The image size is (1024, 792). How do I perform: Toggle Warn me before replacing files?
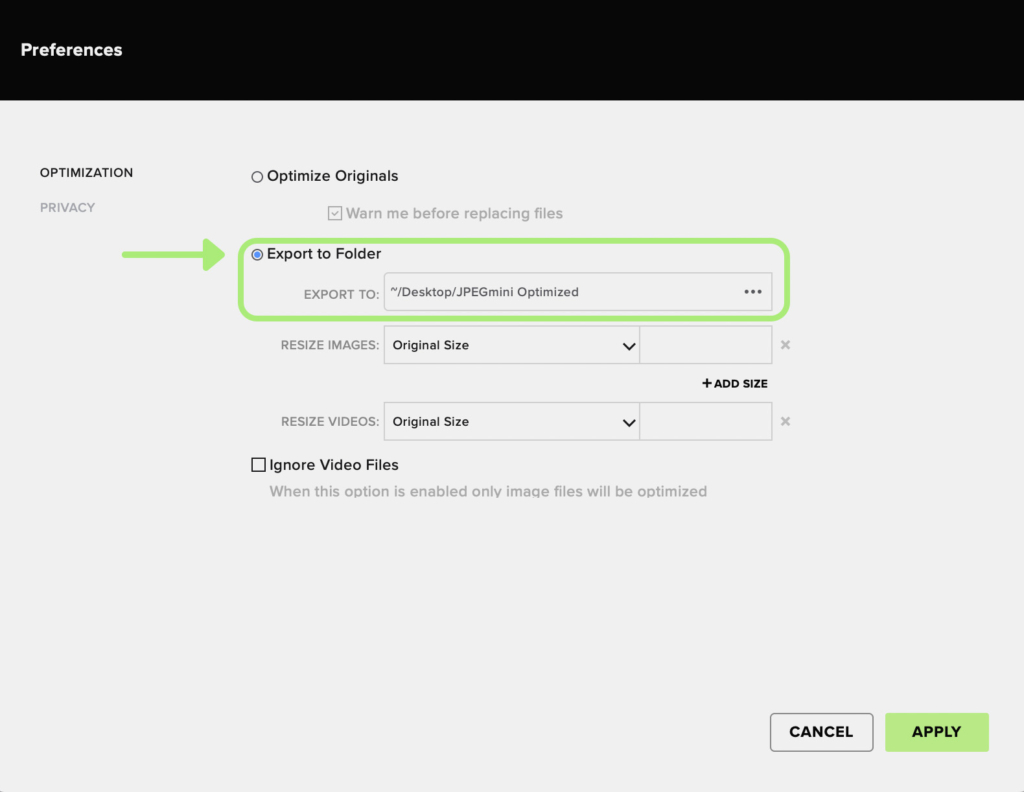point(335,213)
